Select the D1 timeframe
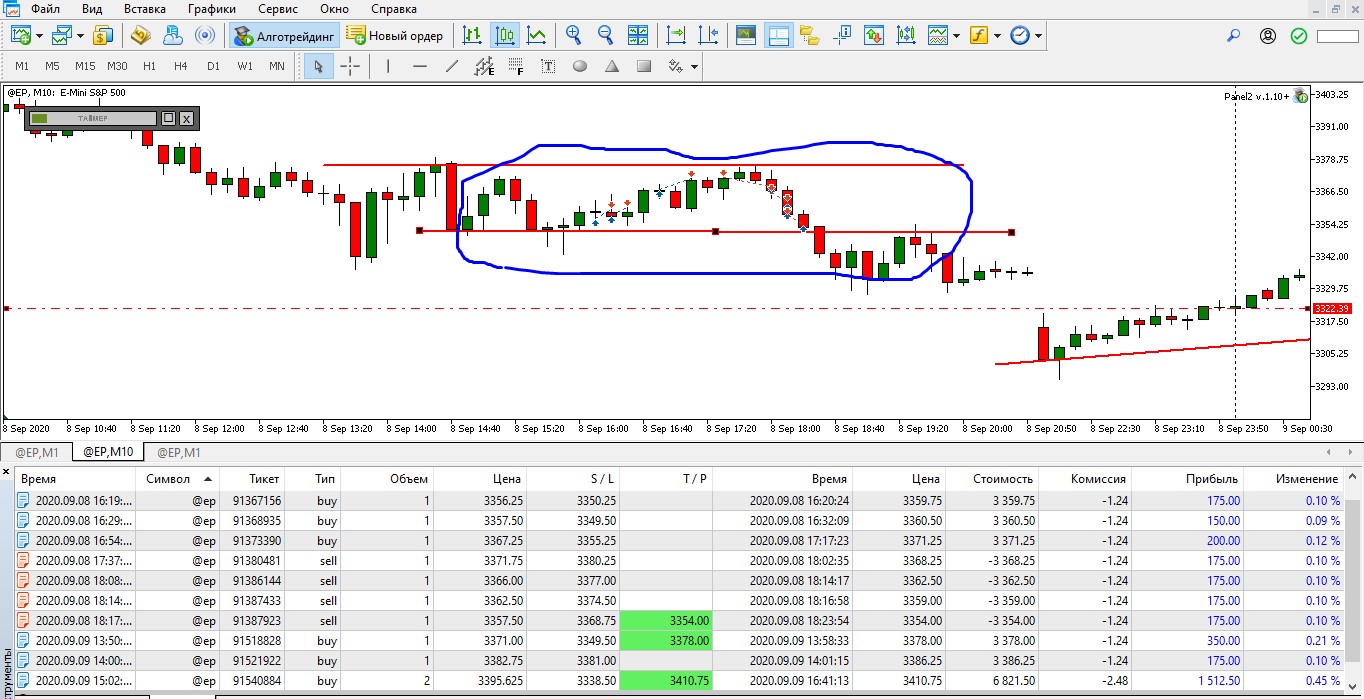 213,67
